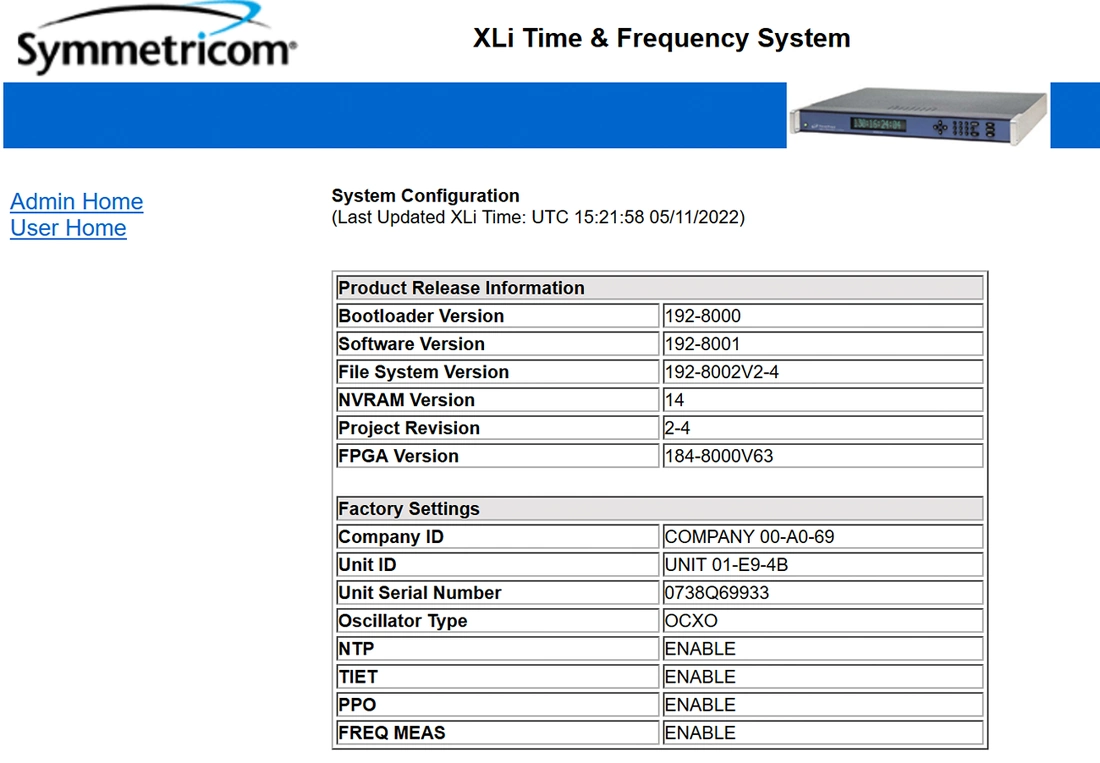This screenshot has height=763, width=1100.
Task: Click the Last Updated XLi Time line
Action: pos(538,217)
